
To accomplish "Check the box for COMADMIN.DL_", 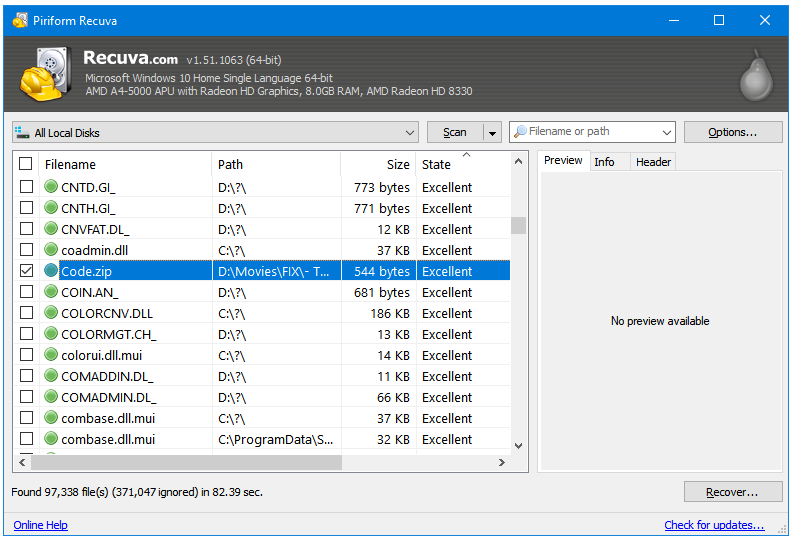I will point(26,397).
